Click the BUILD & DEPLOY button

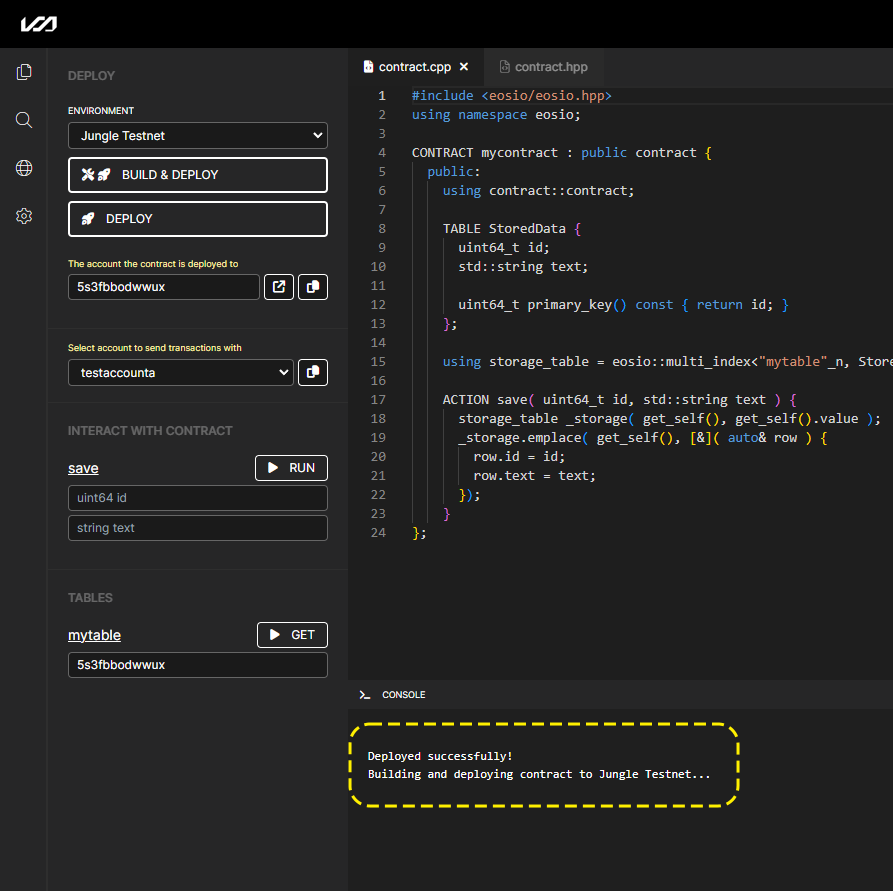click(198, 175)
